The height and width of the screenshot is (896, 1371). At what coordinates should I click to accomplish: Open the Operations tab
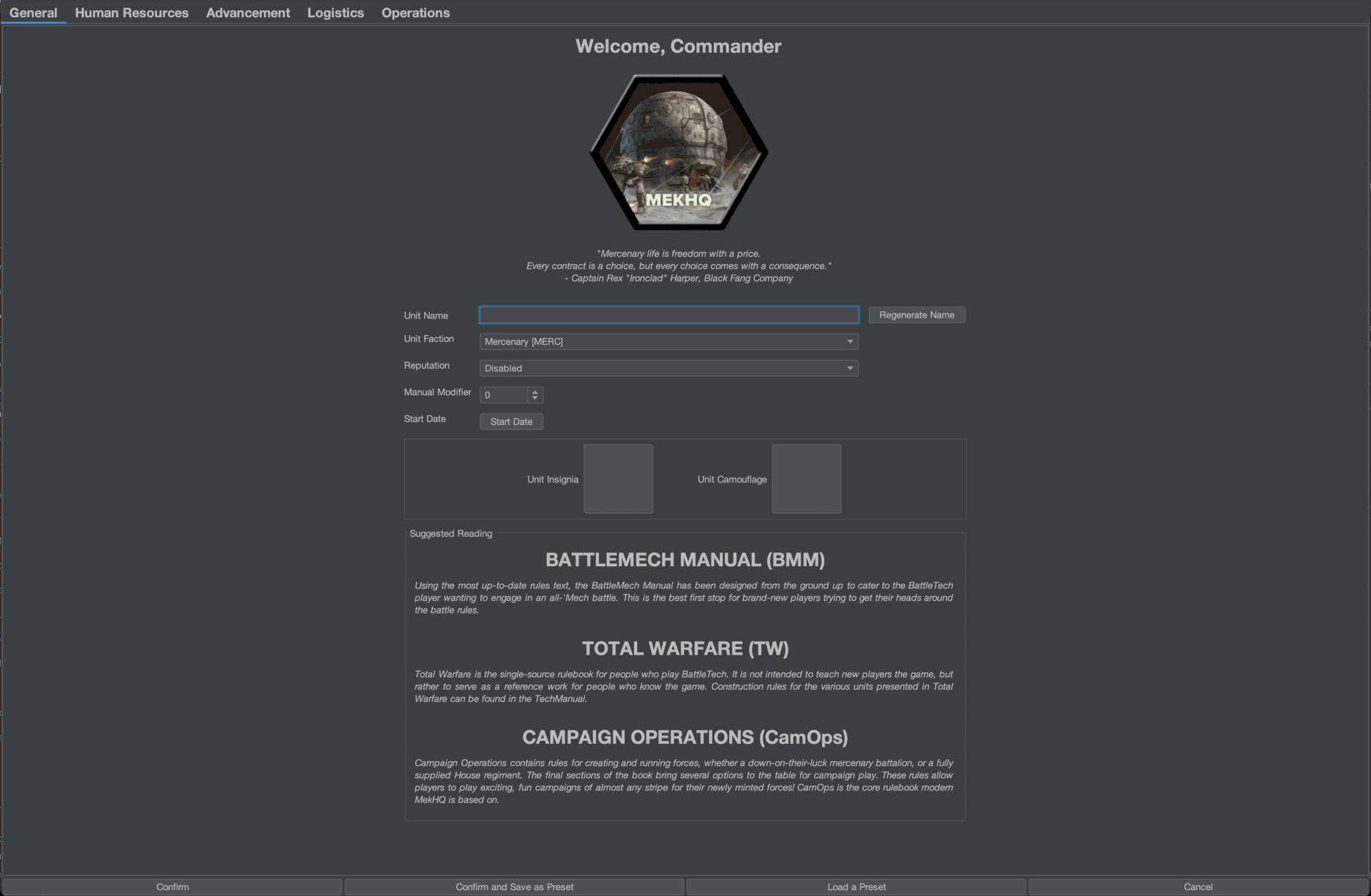(x=416, y=13)
